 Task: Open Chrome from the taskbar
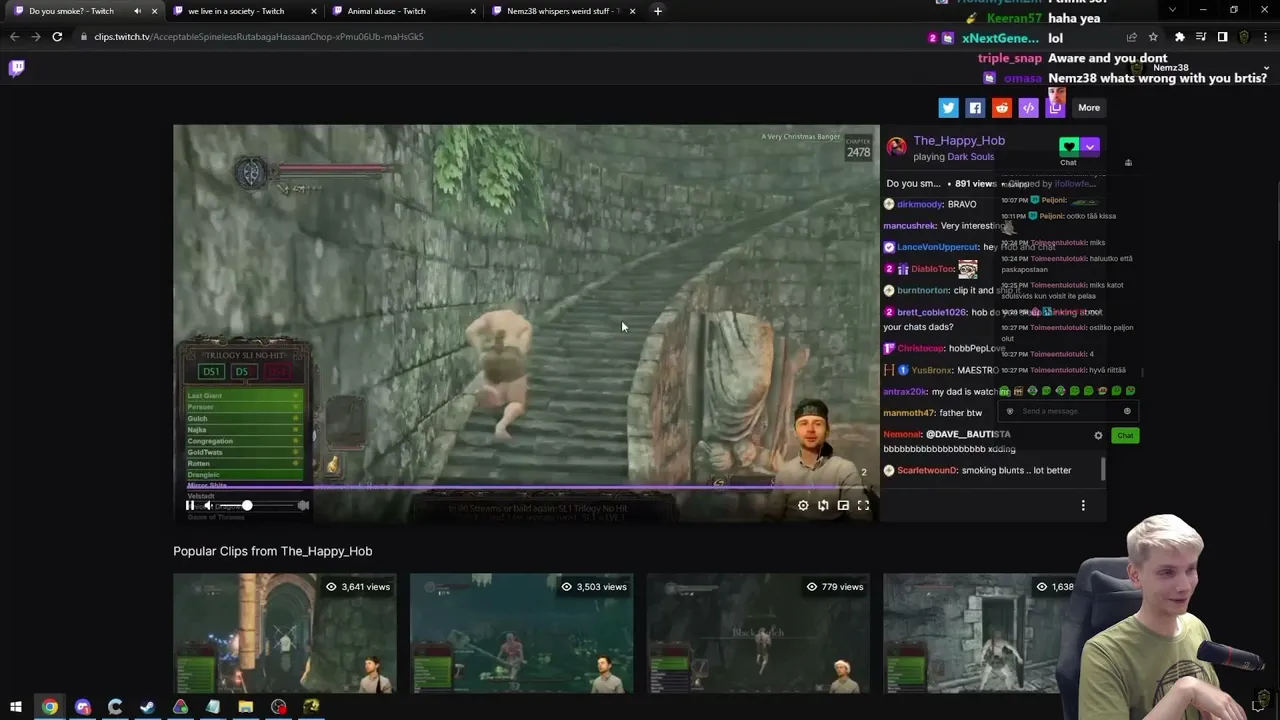(x=49, y=707)
